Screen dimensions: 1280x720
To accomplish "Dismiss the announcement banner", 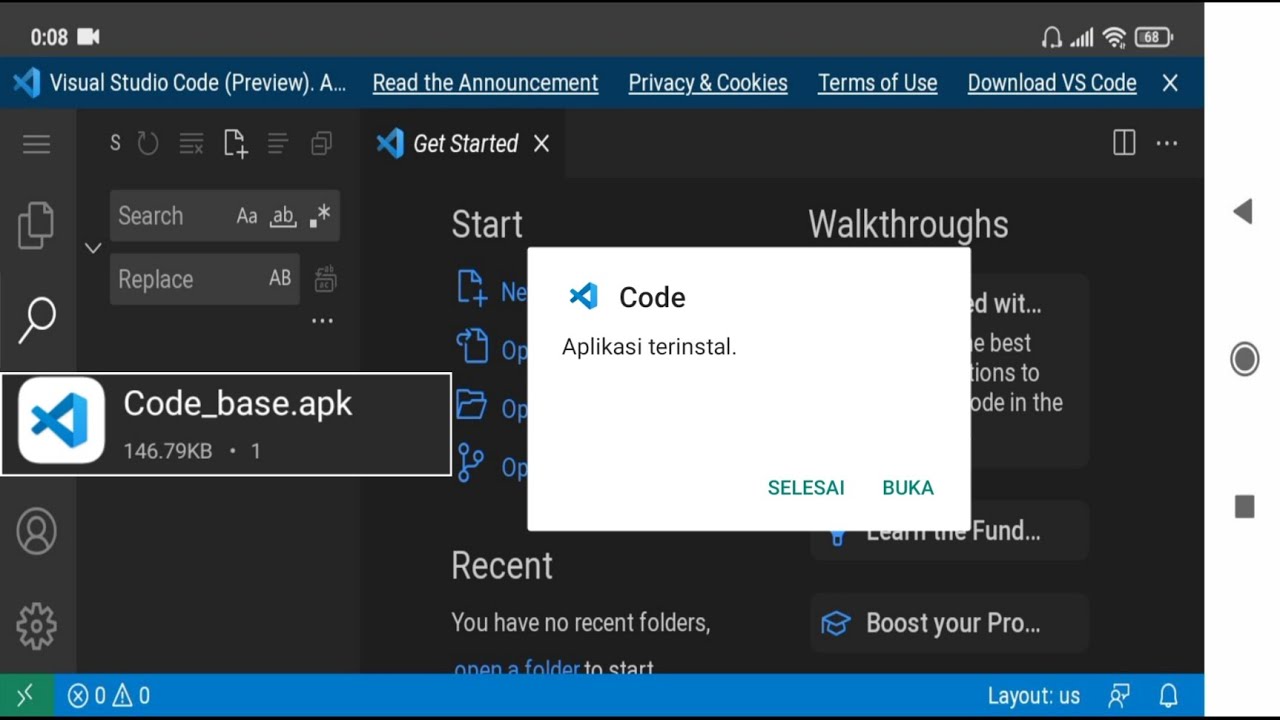I will (1170, 83).
